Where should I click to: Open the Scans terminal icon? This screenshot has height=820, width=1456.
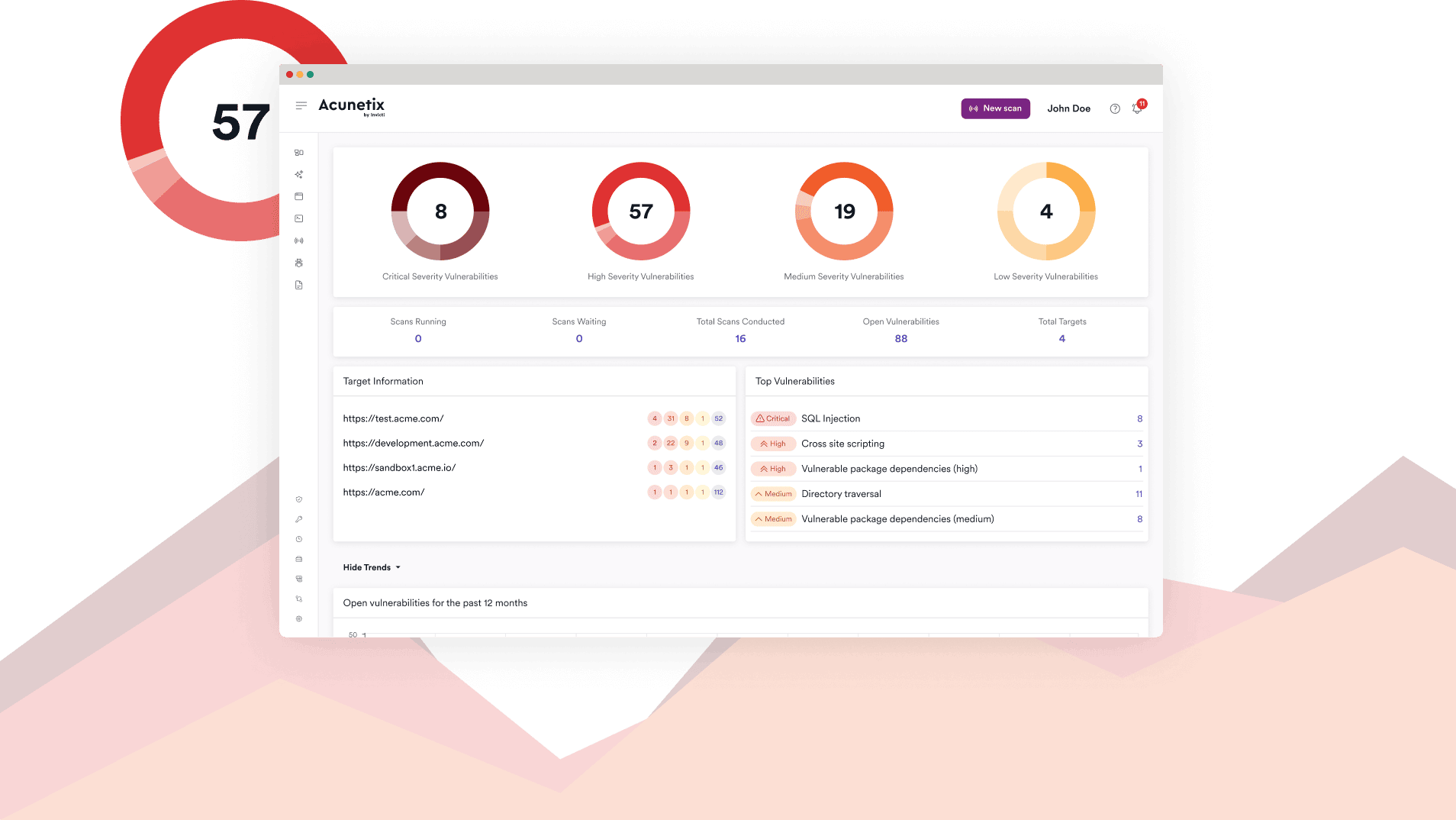point(298,218)
